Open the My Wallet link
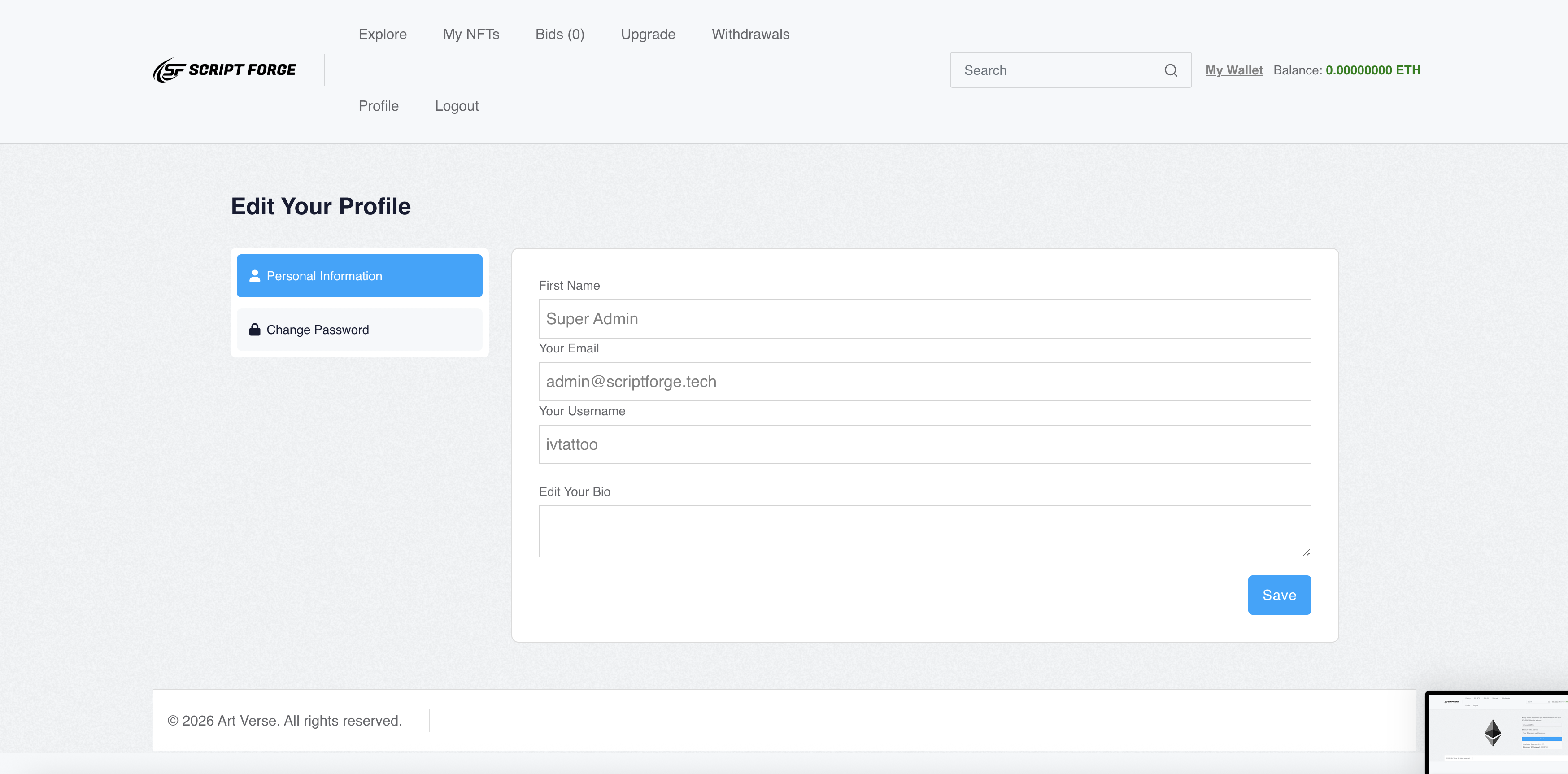Screen dimensions: 1568x774 click(1233, 70)
